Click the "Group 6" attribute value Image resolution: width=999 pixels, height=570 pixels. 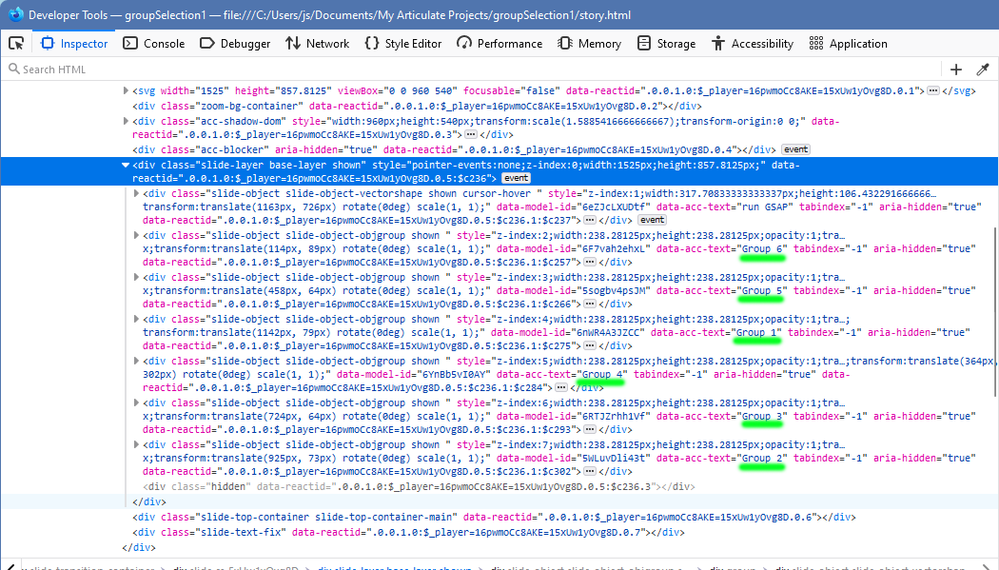763,249
